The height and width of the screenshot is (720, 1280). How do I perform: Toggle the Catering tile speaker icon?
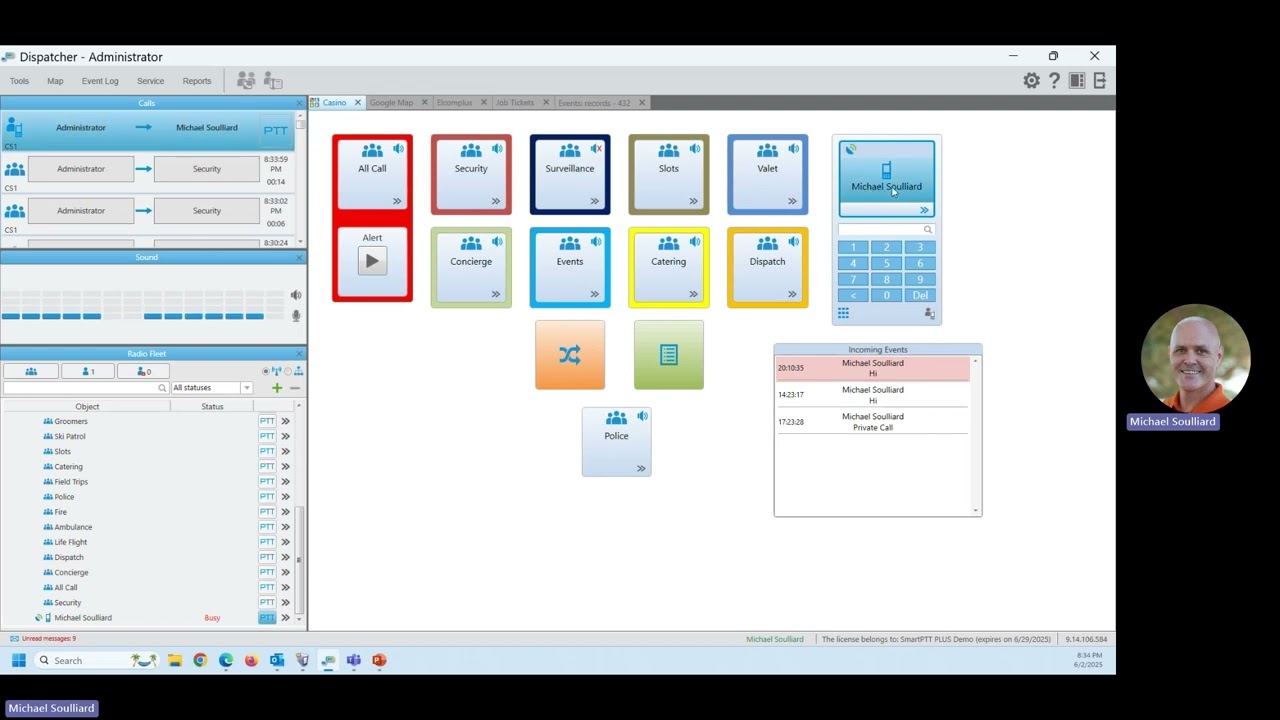pyautogui.click(x=695, y=242)
